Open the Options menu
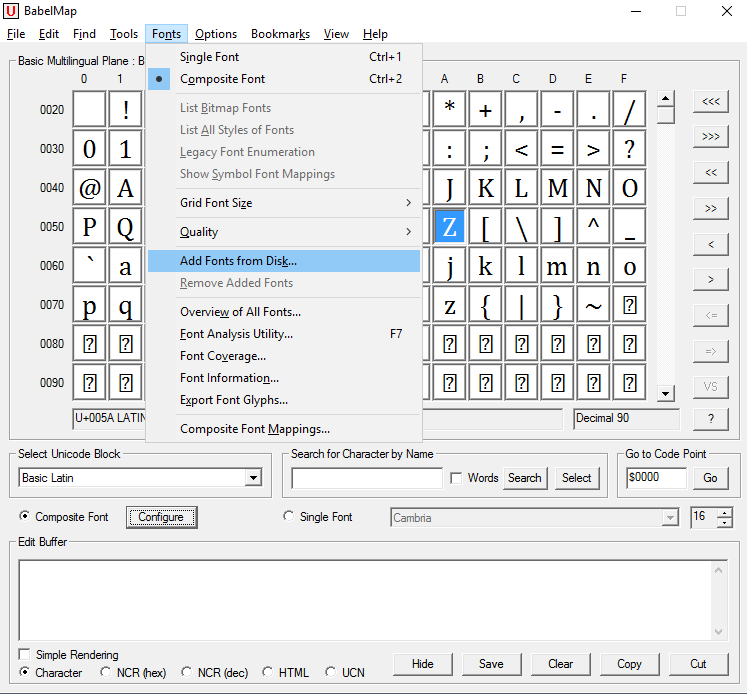This screenshot has height=694, width=747. 216,34
